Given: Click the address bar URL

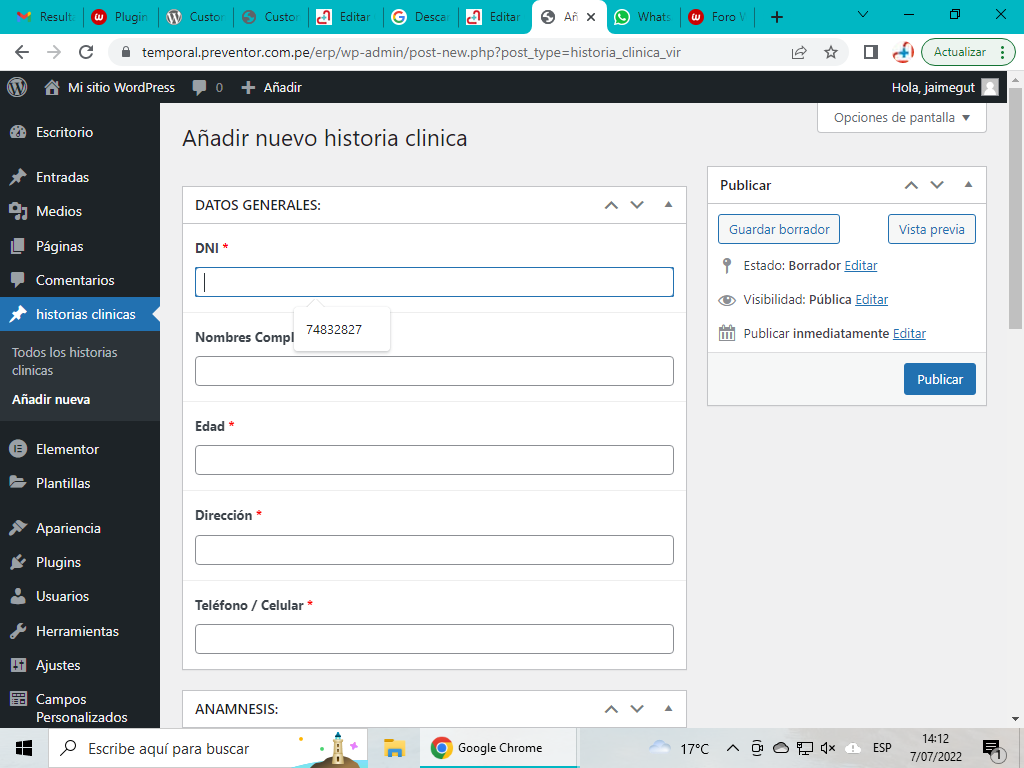Looking at the screenshot, I should click(411, 52).
